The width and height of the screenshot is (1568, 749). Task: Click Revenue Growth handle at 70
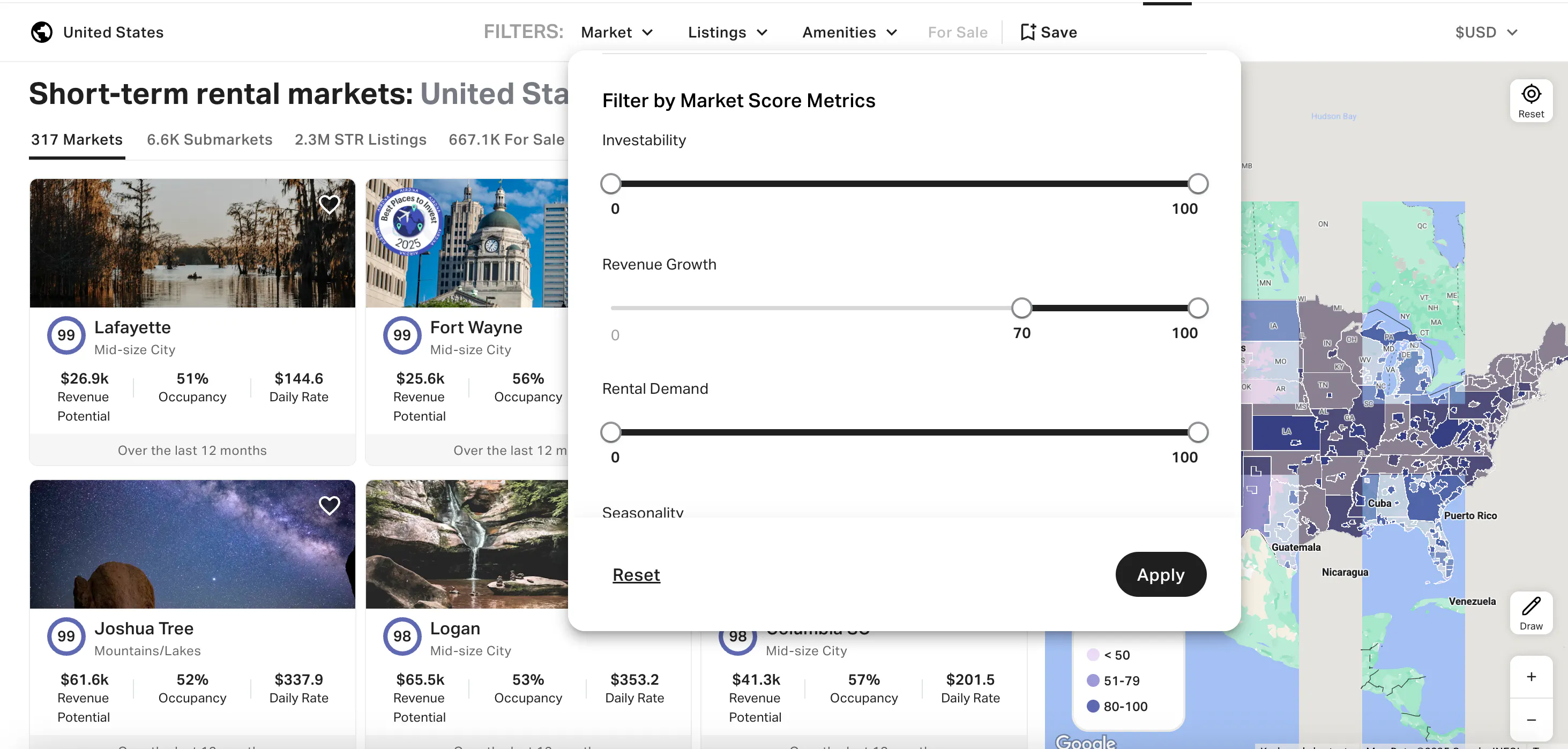(1021, 308)
